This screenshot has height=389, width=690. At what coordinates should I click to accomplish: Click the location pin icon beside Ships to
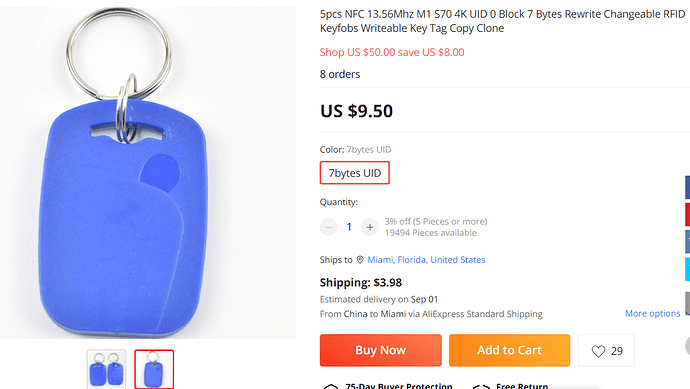click(x=360, y=260)
